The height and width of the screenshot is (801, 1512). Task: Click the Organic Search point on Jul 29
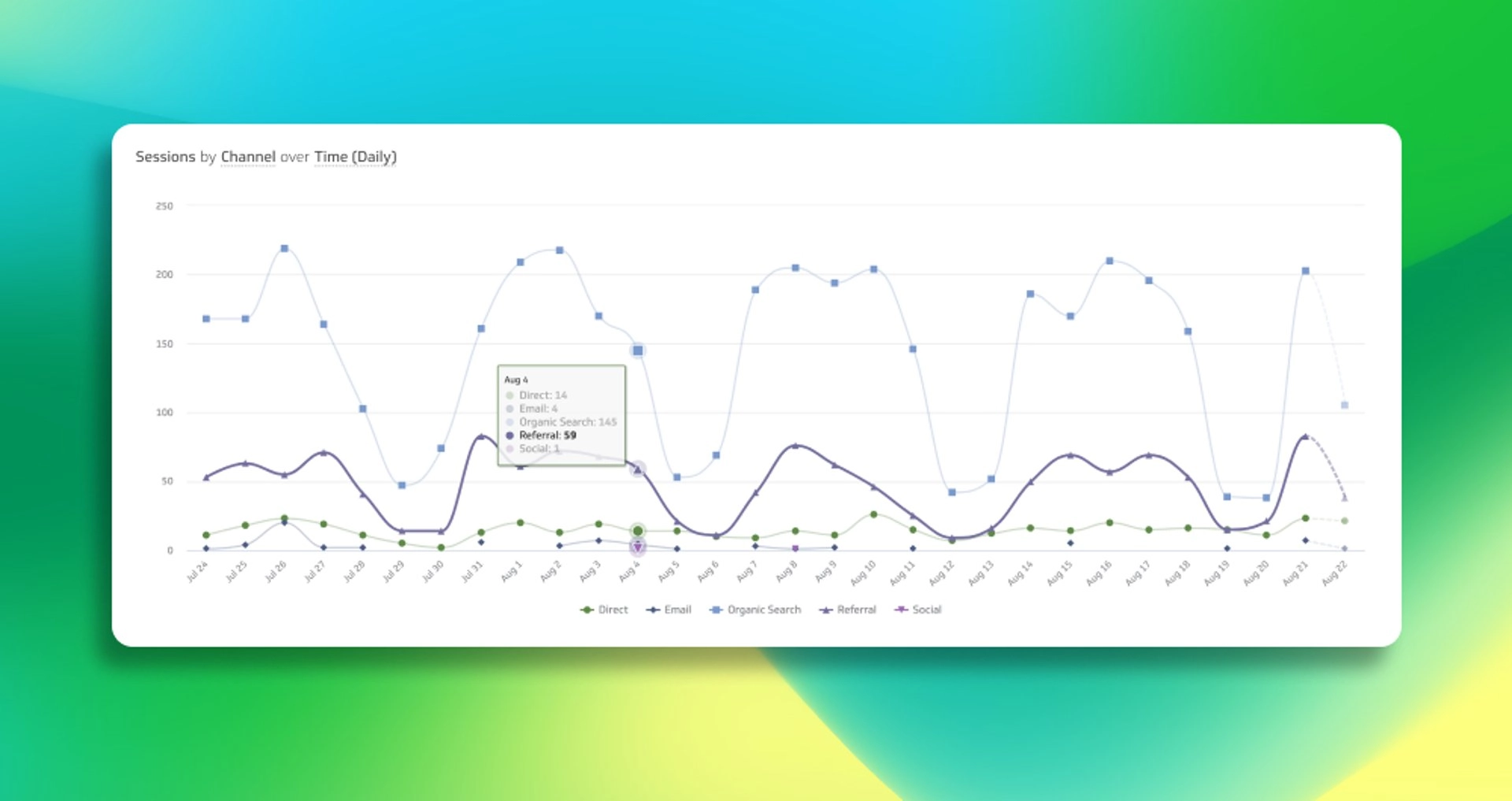[402, 485]
